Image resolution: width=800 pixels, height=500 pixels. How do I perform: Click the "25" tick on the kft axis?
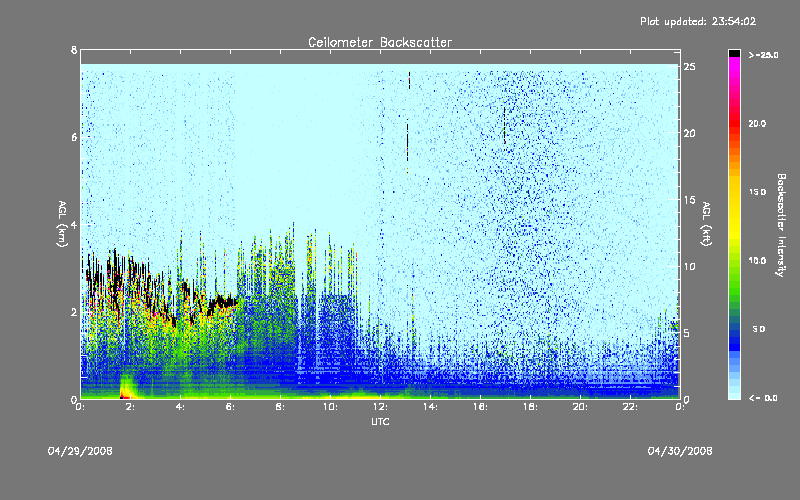[x=689, y=67]
